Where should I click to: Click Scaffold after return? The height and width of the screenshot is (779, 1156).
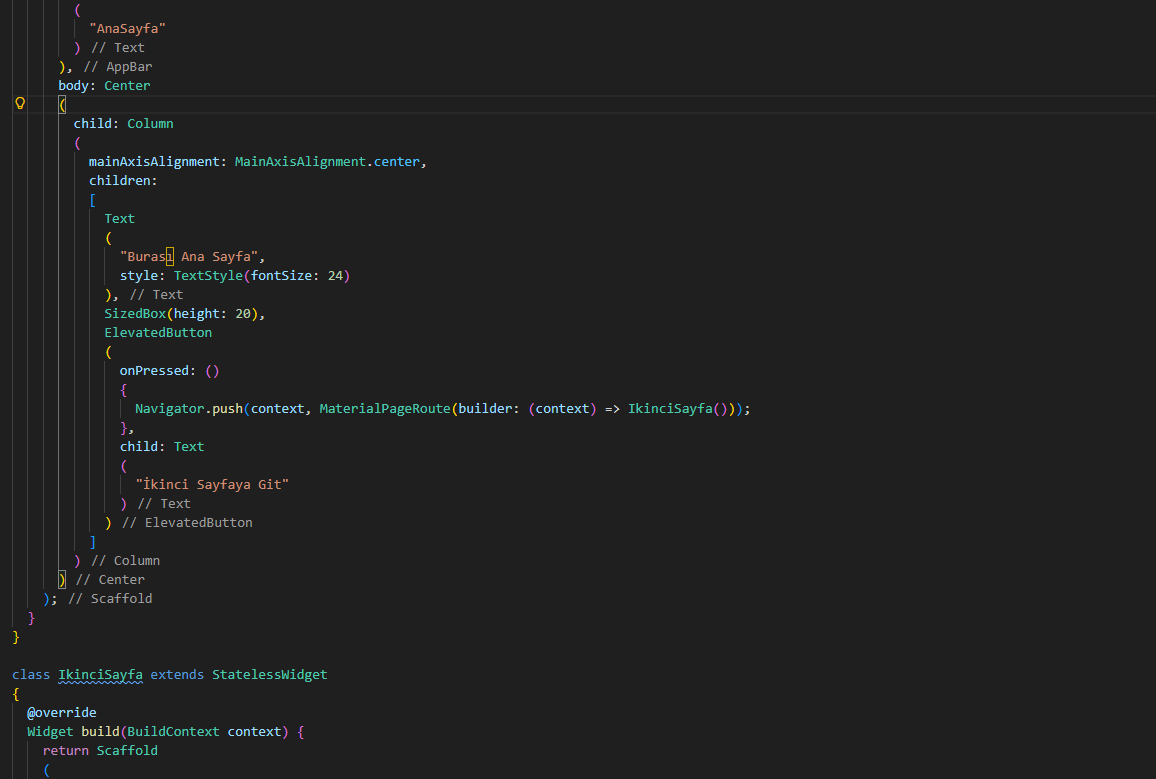127,751
